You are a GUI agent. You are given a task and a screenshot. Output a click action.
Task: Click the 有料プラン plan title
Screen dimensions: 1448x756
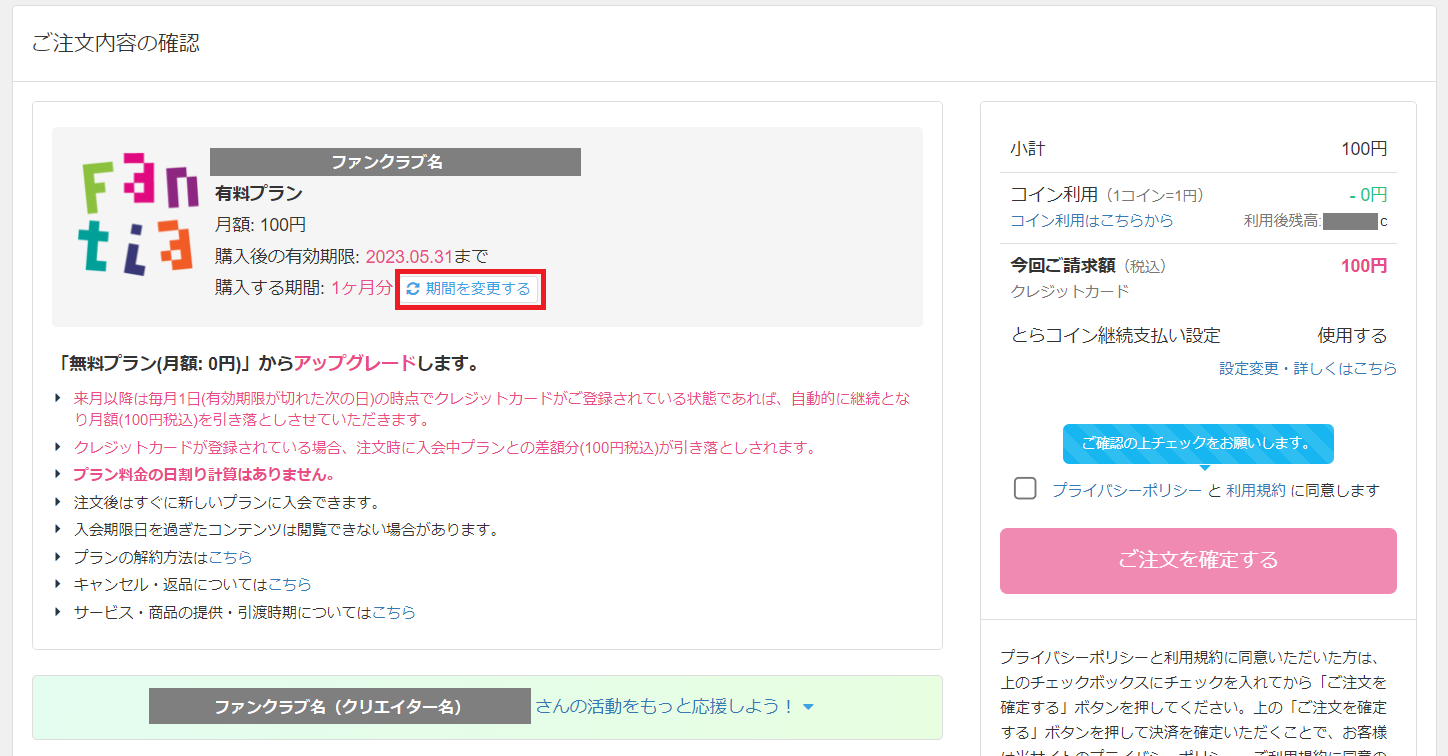point(258,194)
